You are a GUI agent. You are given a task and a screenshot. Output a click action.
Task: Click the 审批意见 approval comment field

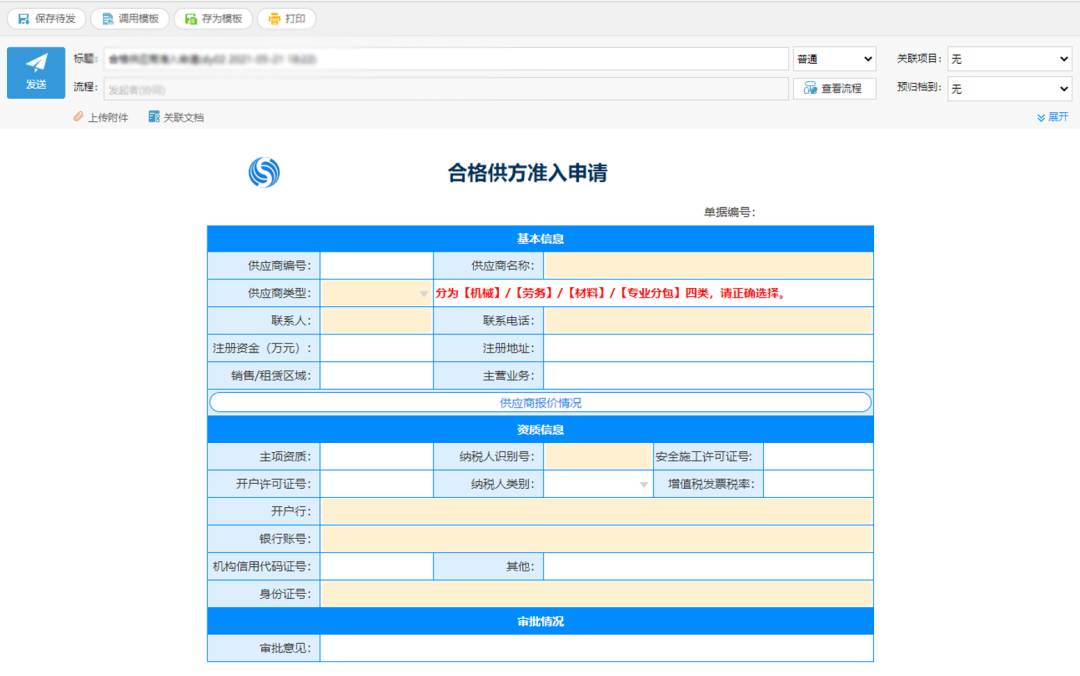[x=596, y=648]
